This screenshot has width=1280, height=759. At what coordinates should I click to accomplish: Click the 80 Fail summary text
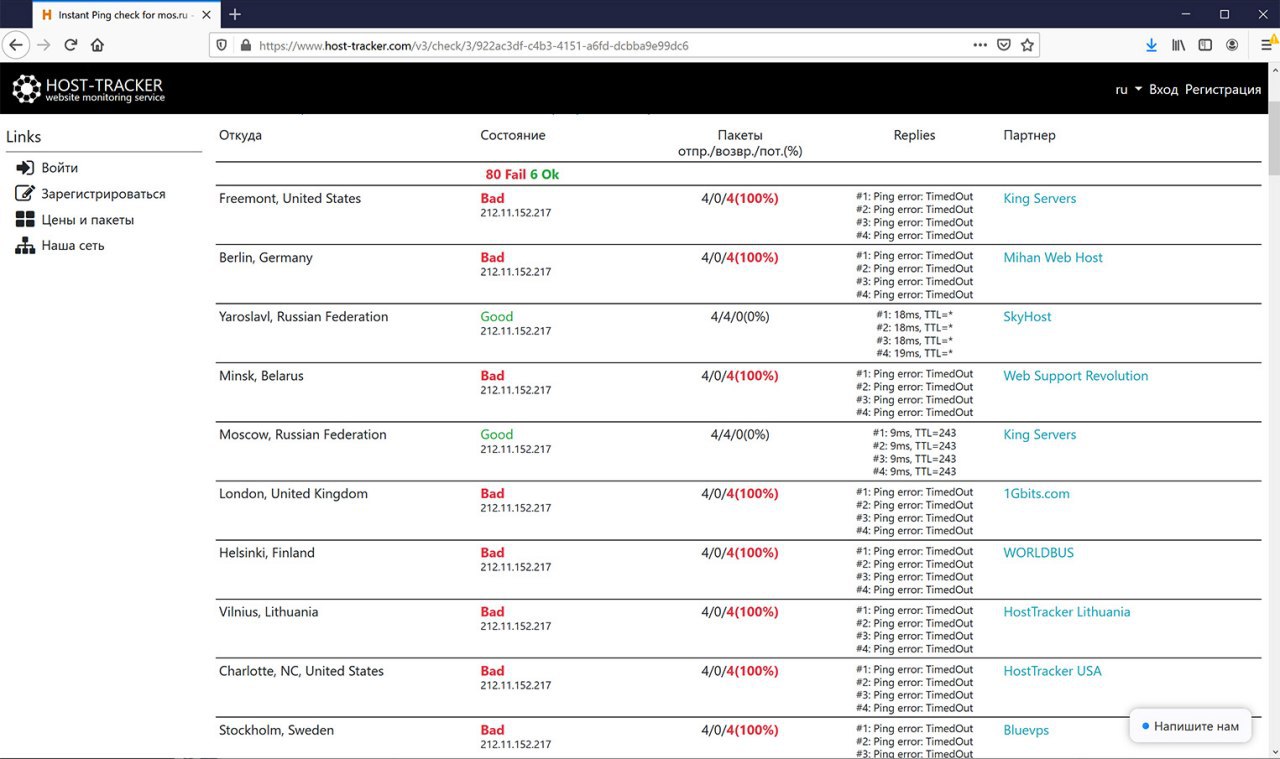(506, 174)
